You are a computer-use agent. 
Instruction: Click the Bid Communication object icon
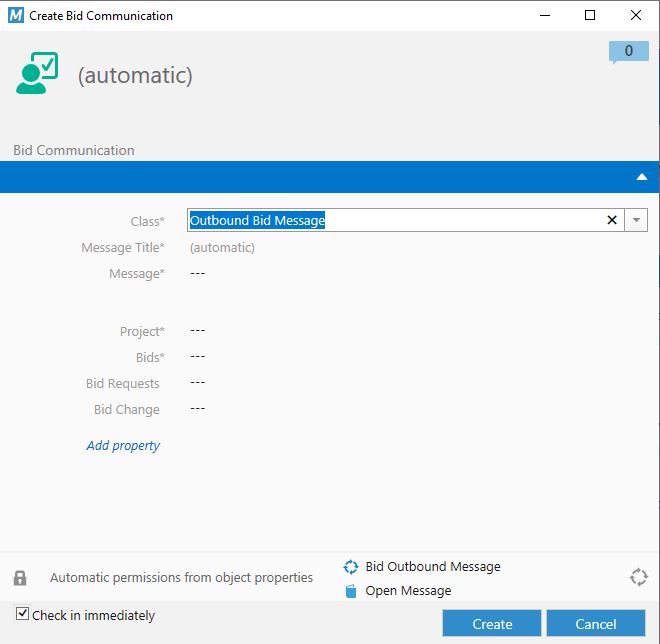click(38, 75)
